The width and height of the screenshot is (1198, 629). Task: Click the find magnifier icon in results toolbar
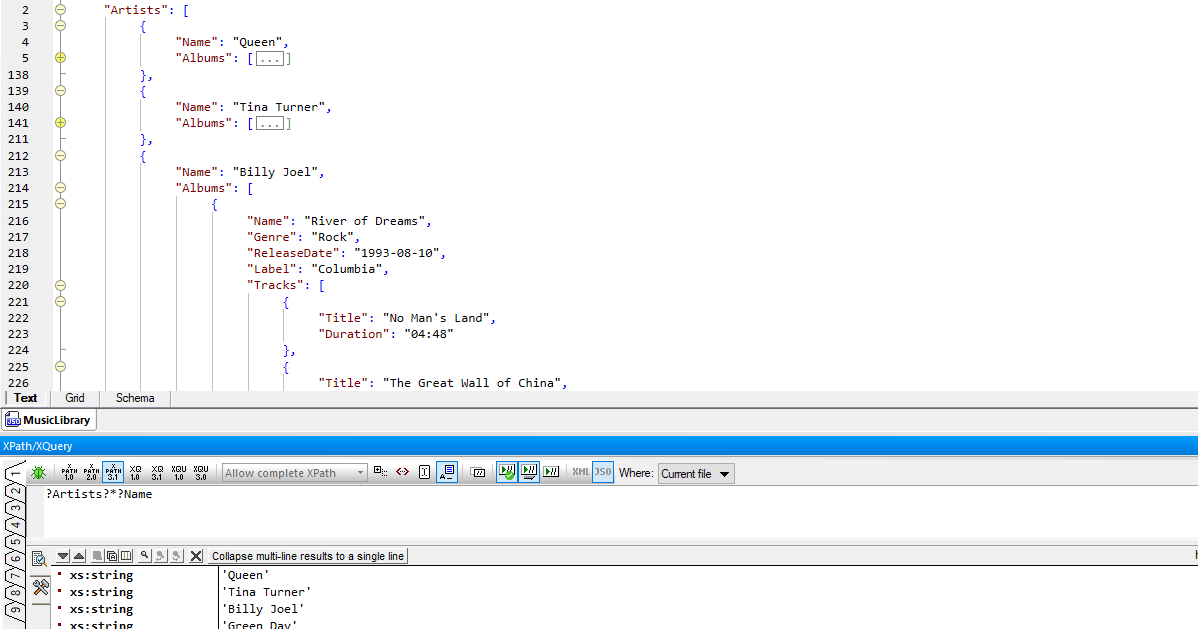tap(144, 556)
